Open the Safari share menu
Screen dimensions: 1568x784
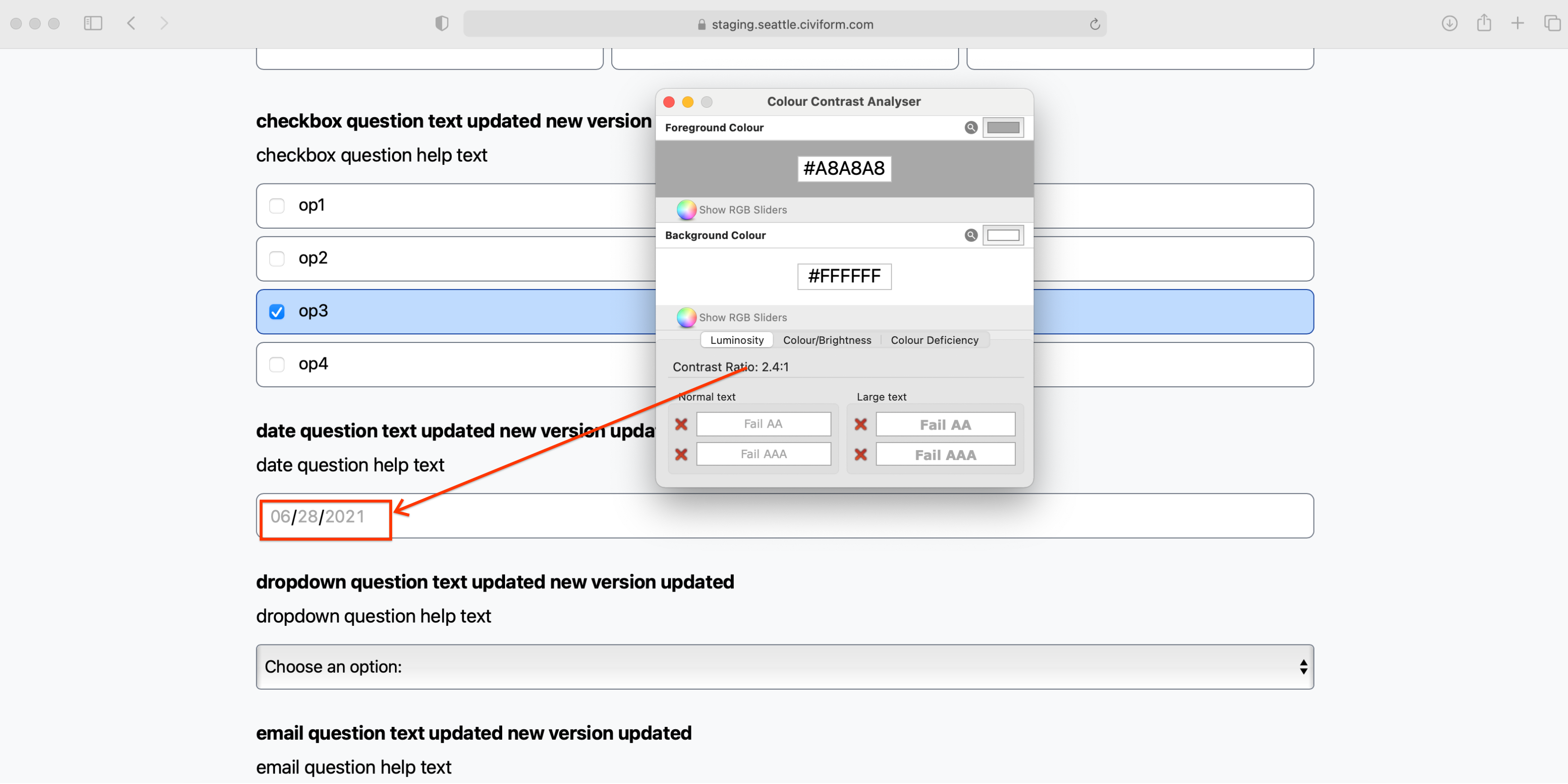pyautogui.click(x=1483, y=23)
